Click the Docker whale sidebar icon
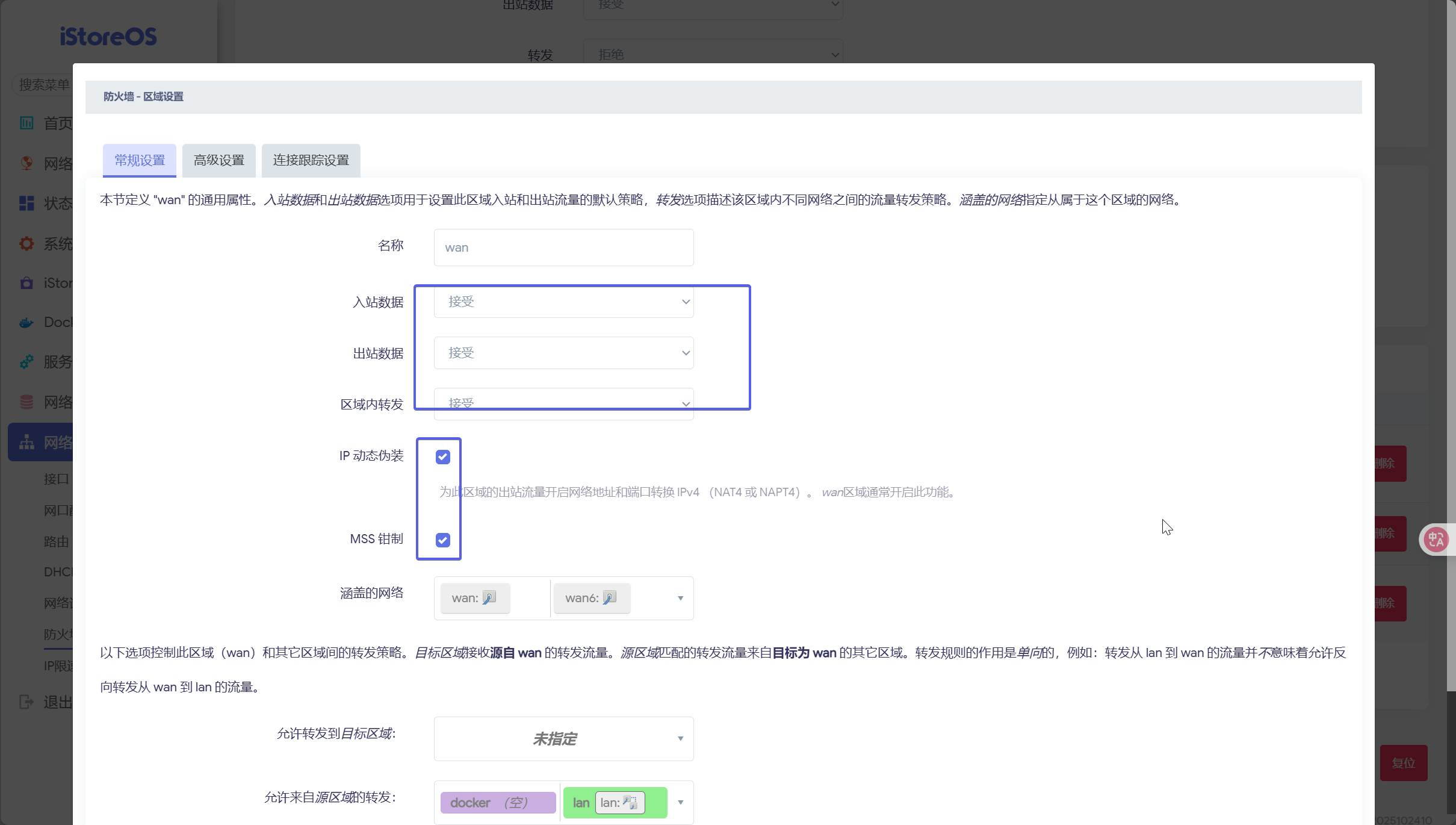Viewport: 1456px width, 825px height. (26, 322)
